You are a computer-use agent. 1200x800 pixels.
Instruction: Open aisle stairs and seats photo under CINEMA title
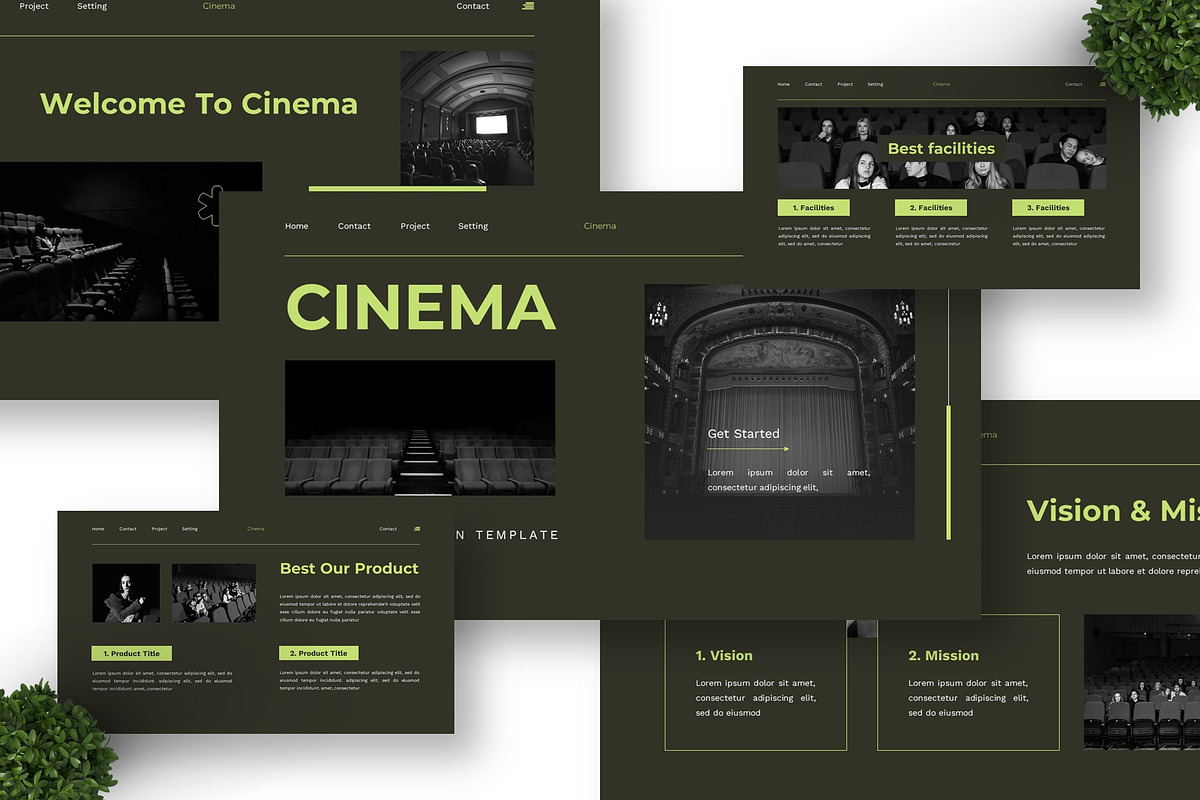(x=420, y=428)
